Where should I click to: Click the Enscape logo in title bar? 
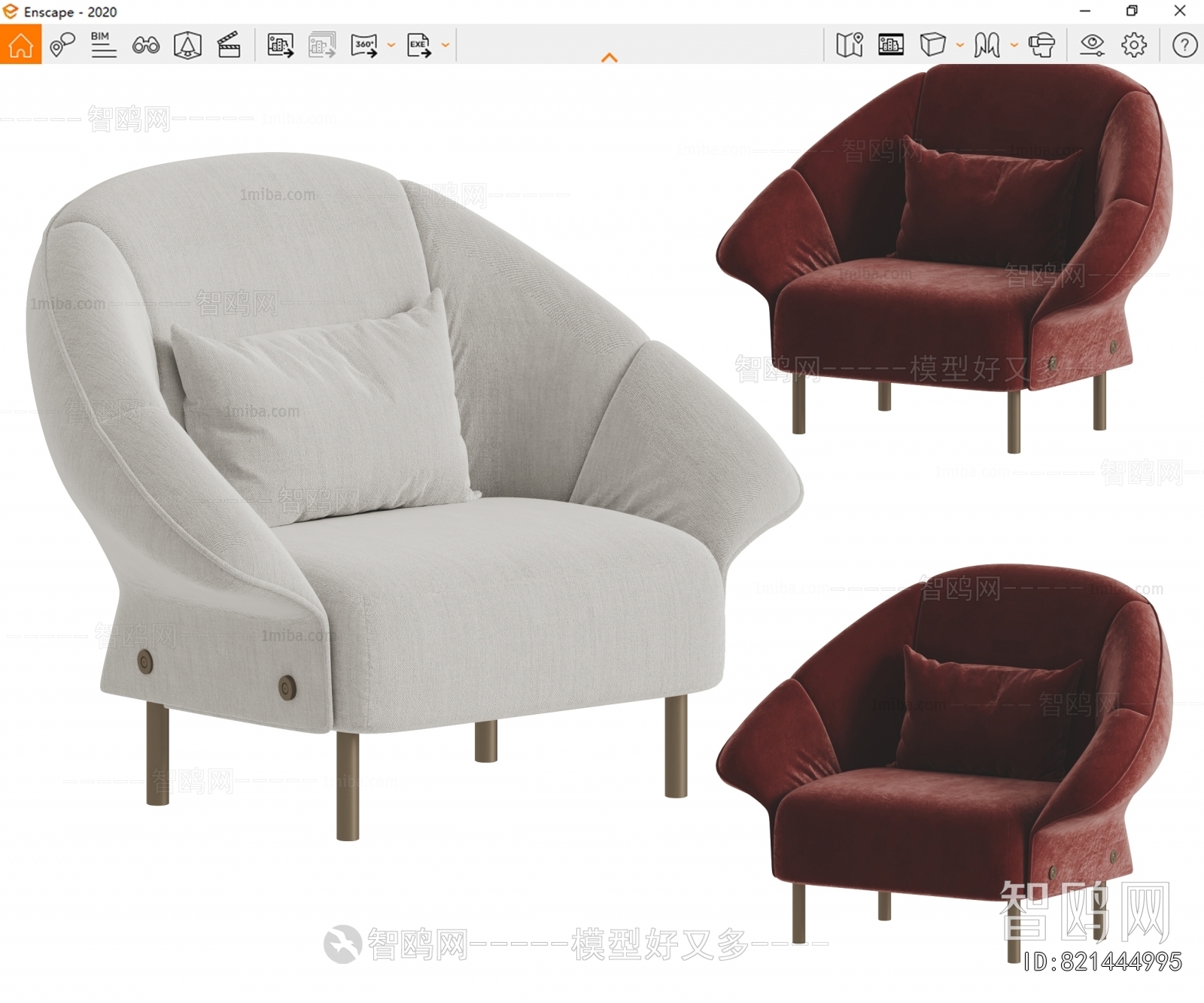click(11, 11)
